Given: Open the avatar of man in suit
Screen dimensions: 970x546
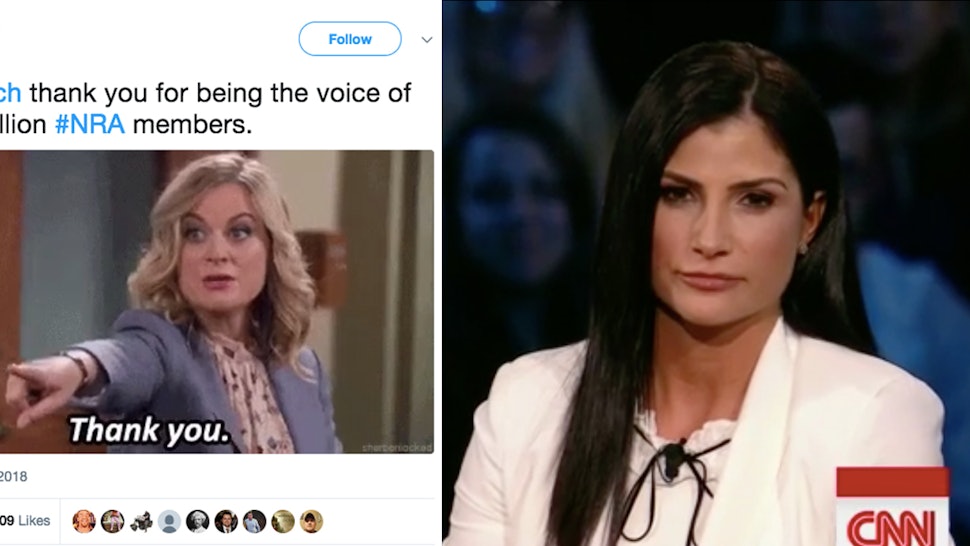Looking at the screenshot, I should (226, 521).
